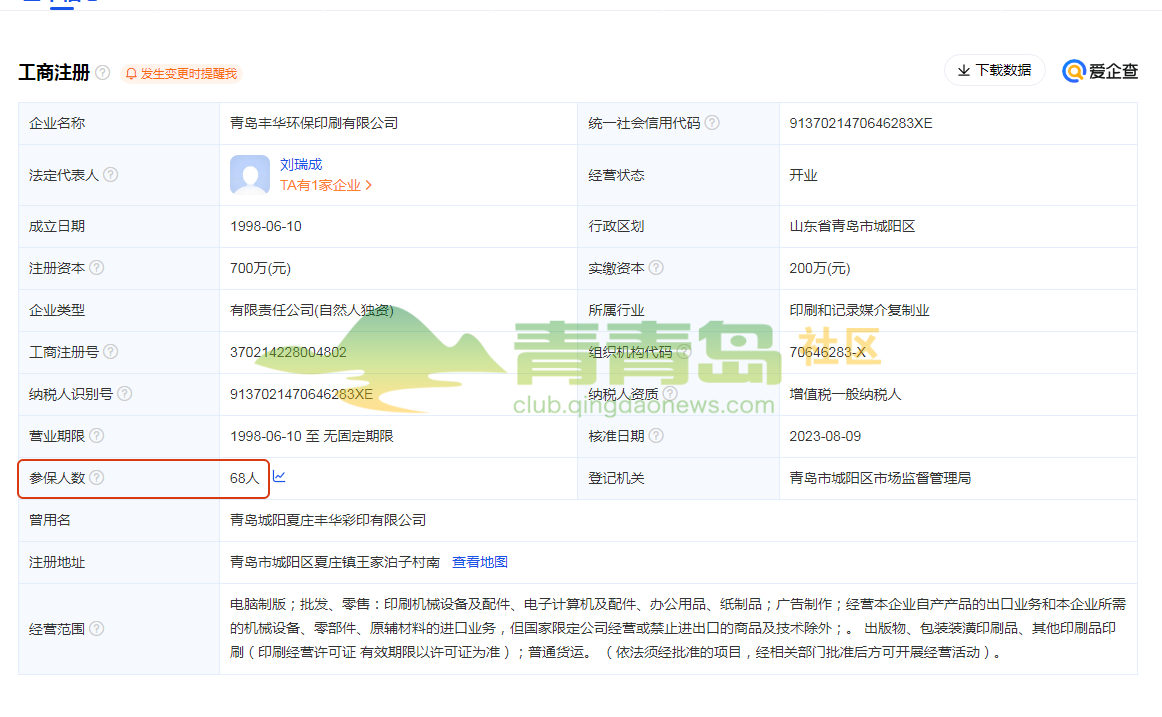Click the 爱企查 logo
The height and width of the screenshot is (717, 1162).
tap(1100, 71)
